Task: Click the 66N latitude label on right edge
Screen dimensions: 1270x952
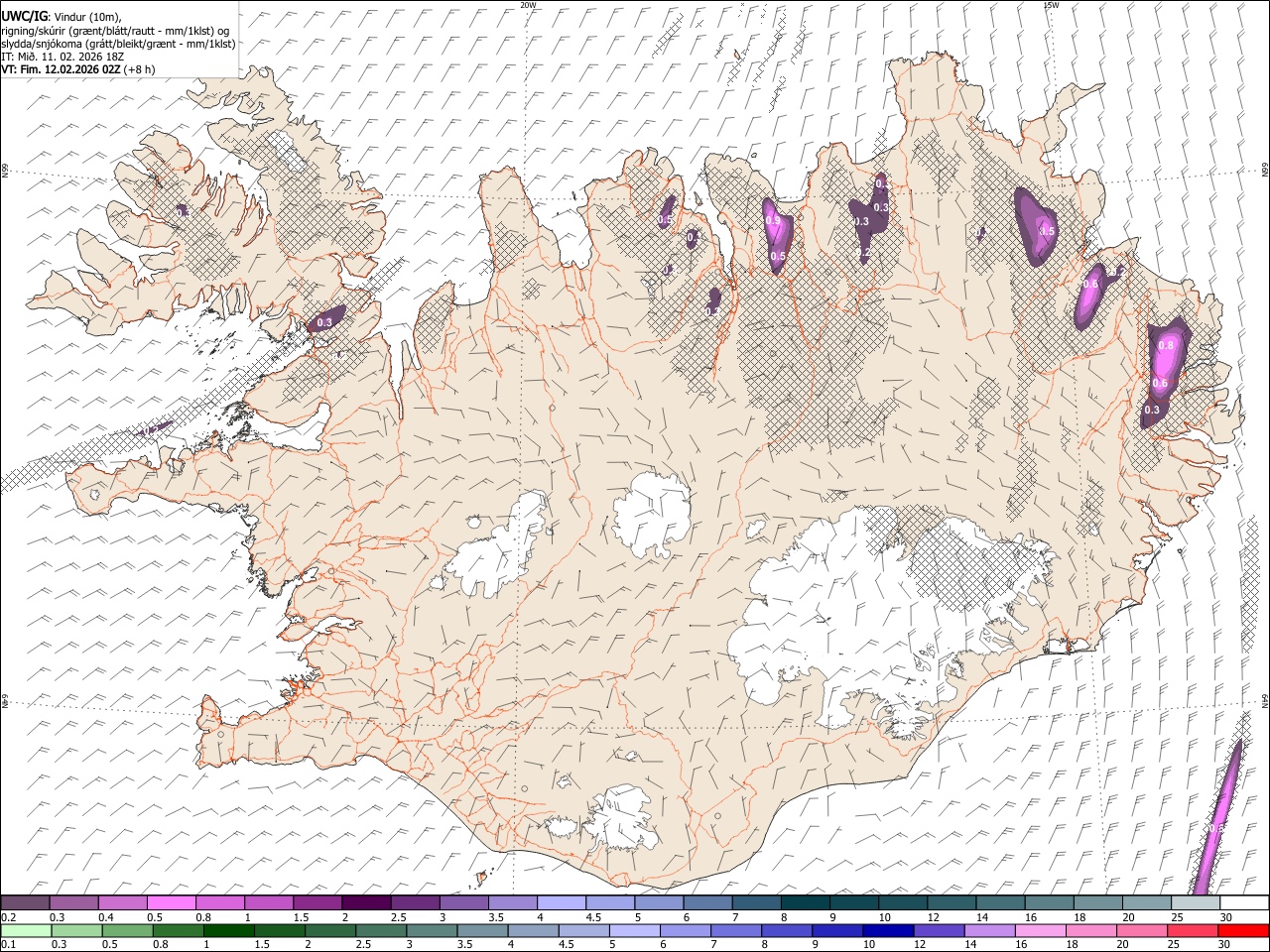Action: pyautogui.click(x=1265, y=171)
